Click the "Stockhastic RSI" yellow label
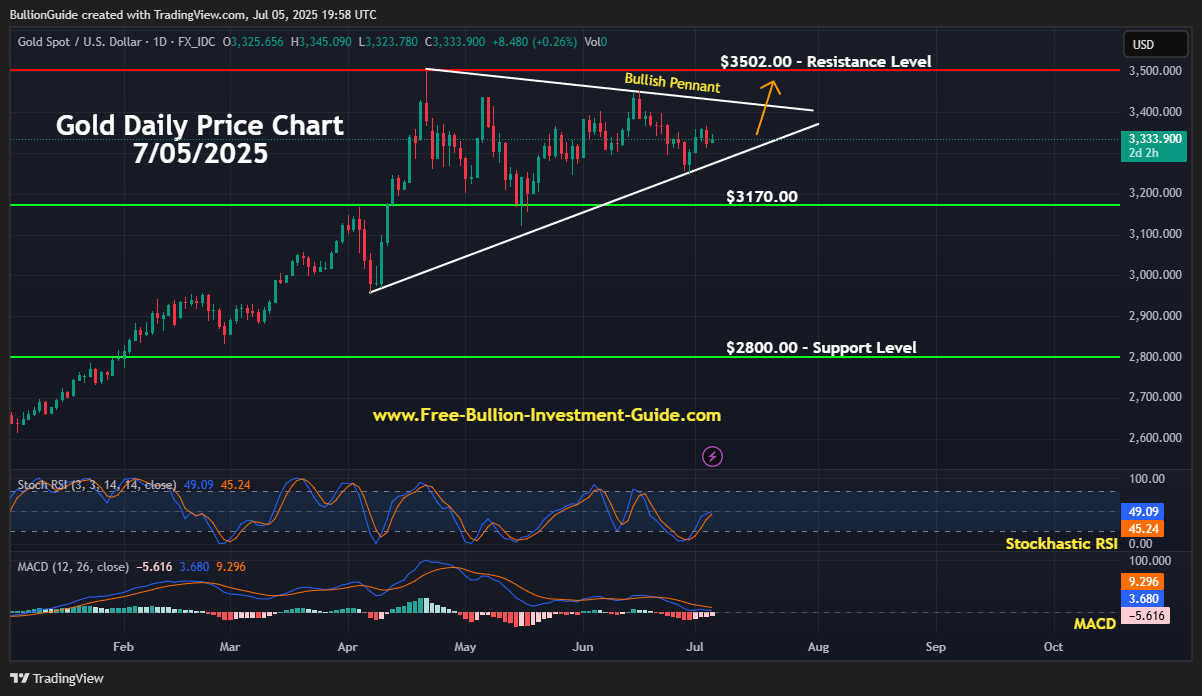 1061,544
